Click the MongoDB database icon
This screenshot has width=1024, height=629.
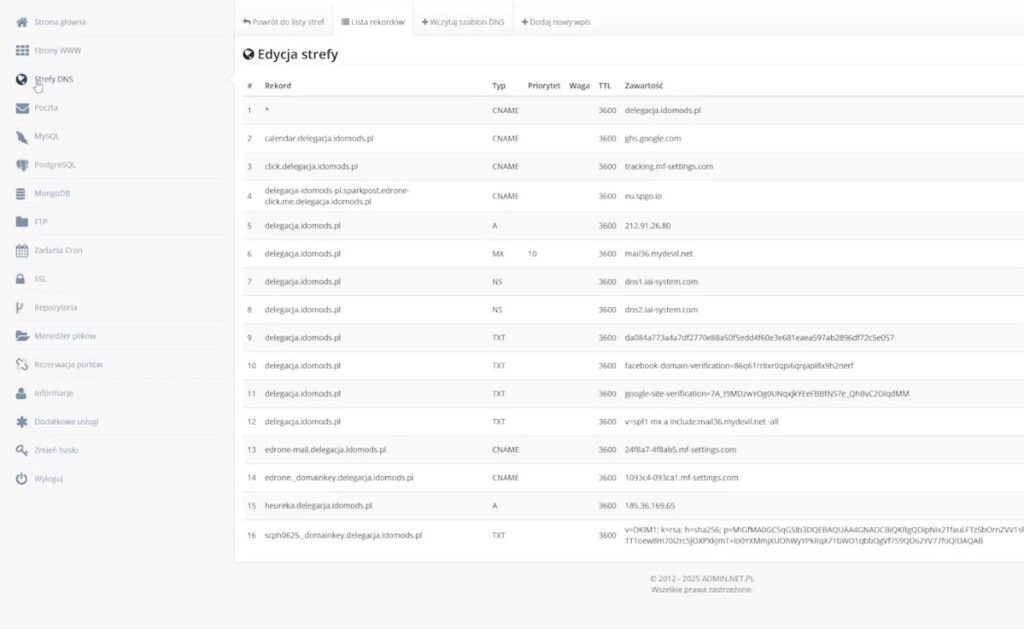[21, 193]
